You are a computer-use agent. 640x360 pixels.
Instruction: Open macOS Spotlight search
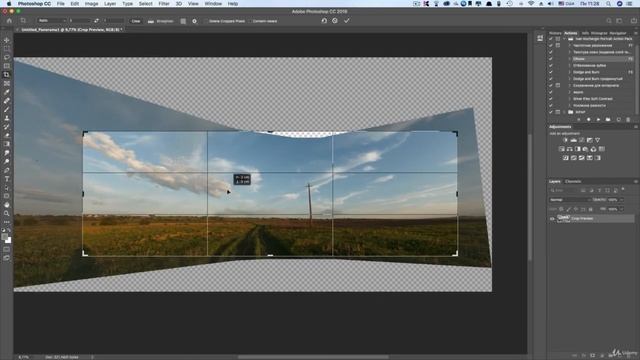(608, 4)
